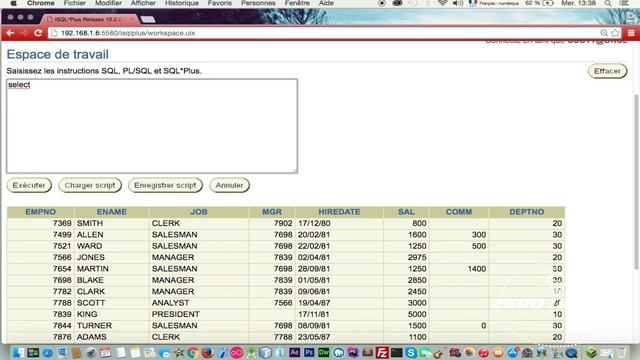Launch FileZilla from the dock
Screen dimensions: 640x360
click(382, 353)
